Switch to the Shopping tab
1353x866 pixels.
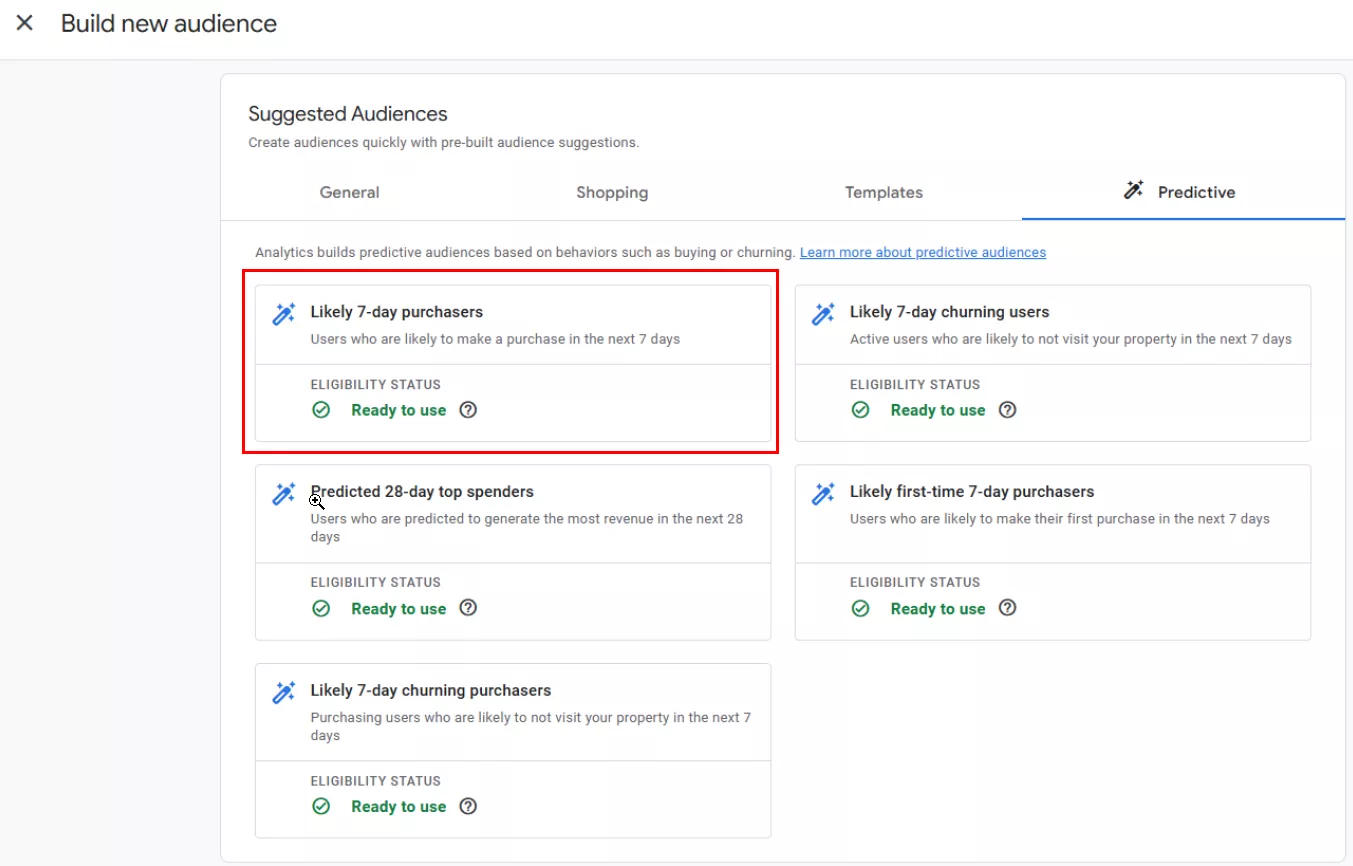coord(612,192)
